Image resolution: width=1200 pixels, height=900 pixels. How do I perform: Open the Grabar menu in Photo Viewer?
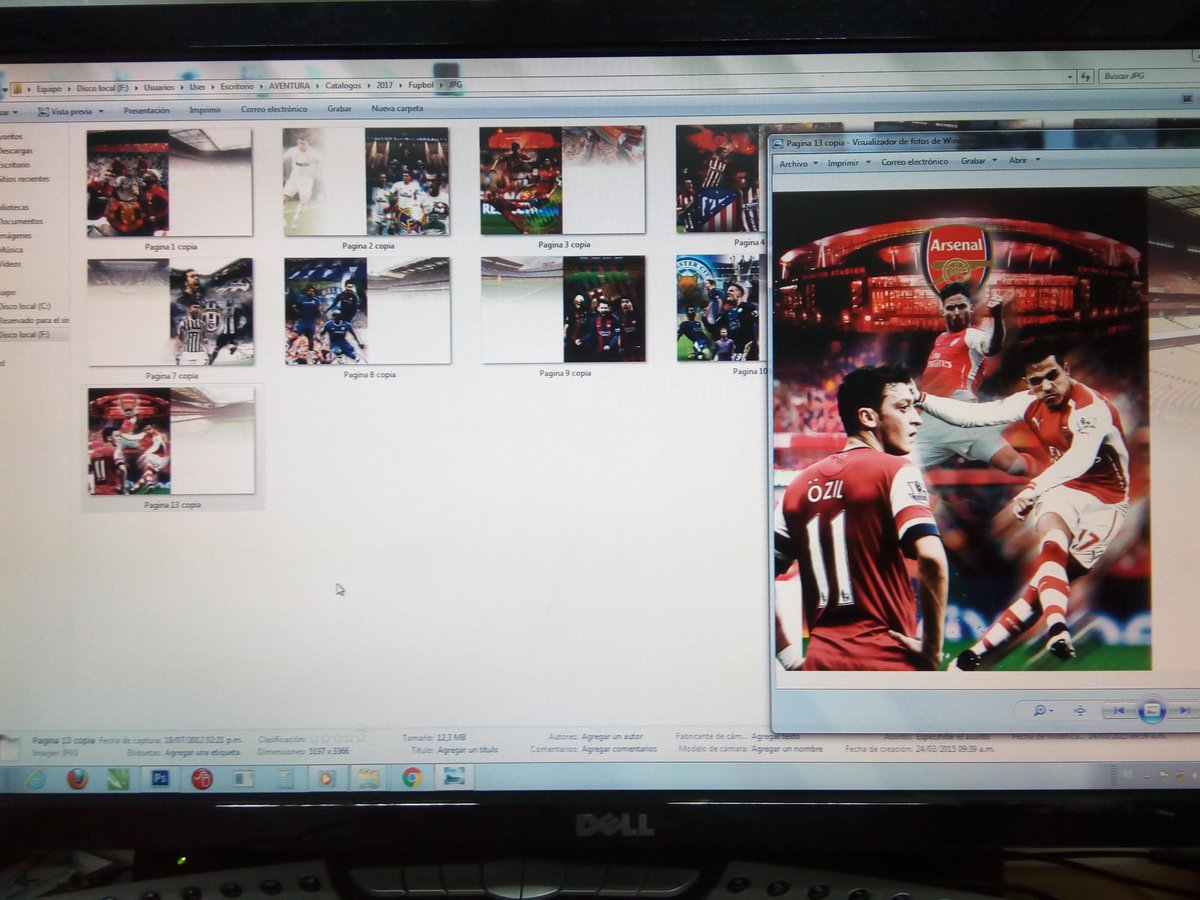[973, 160]
